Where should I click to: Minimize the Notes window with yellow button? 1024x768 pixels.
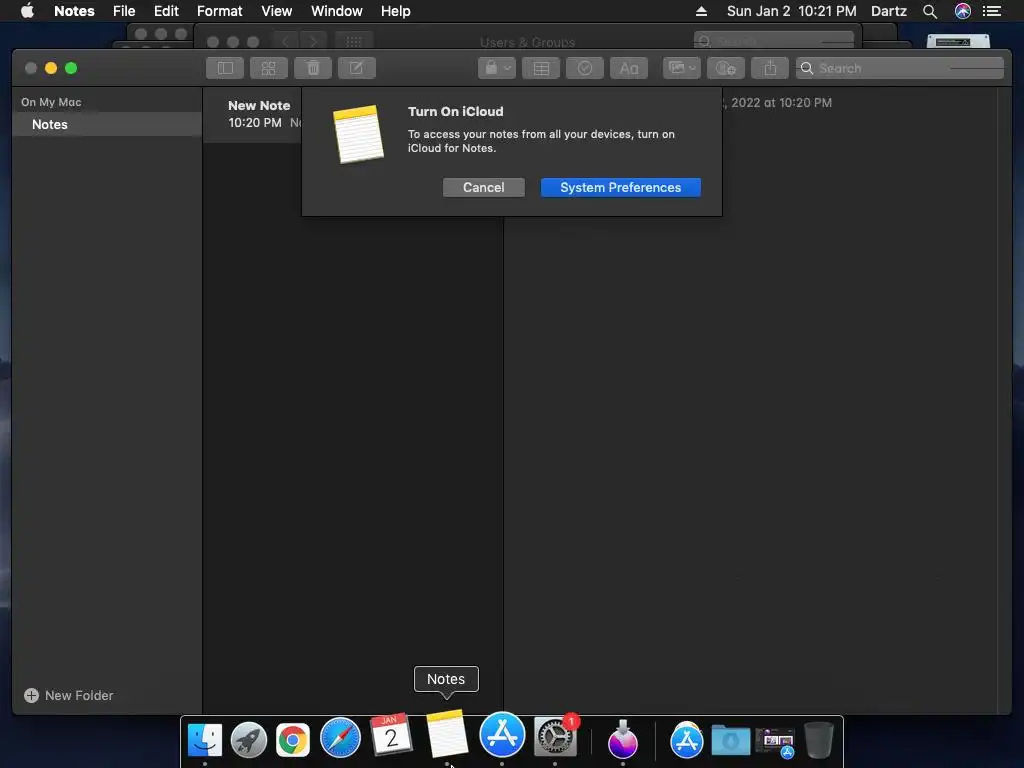(51, 68)
